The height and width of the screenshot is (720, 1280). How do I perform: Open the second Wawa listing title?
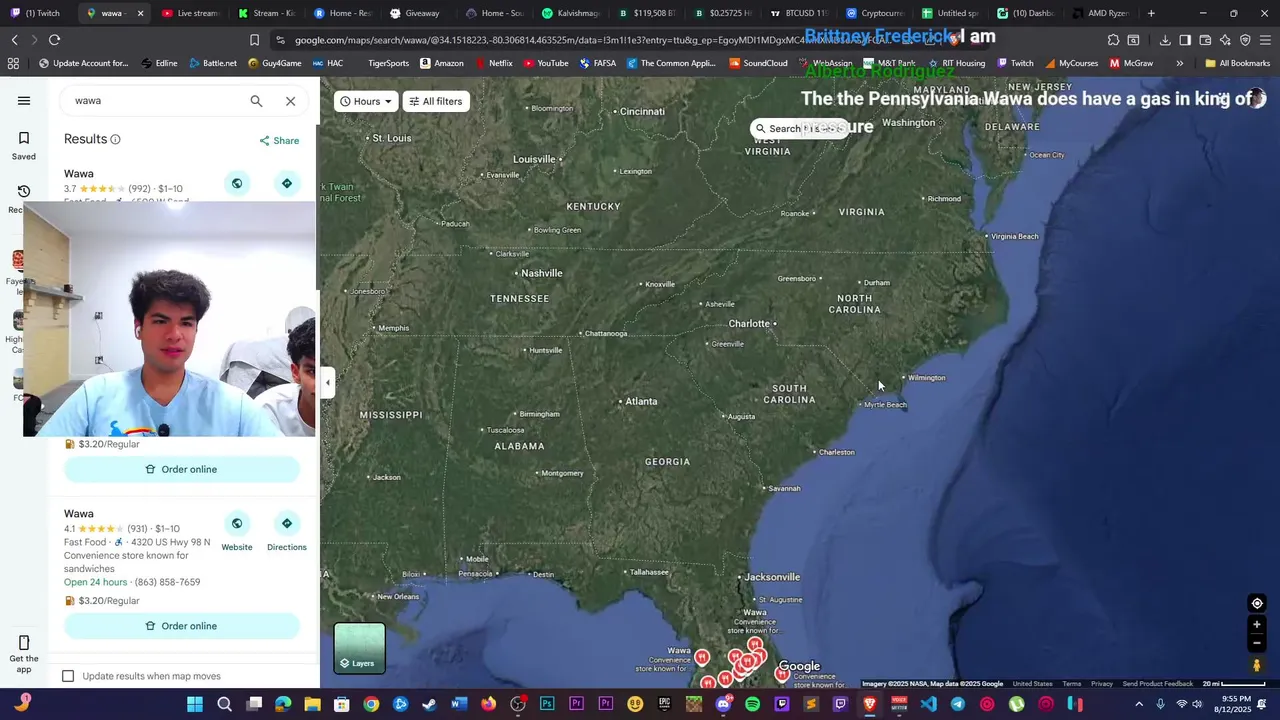(x=79, y=514)
